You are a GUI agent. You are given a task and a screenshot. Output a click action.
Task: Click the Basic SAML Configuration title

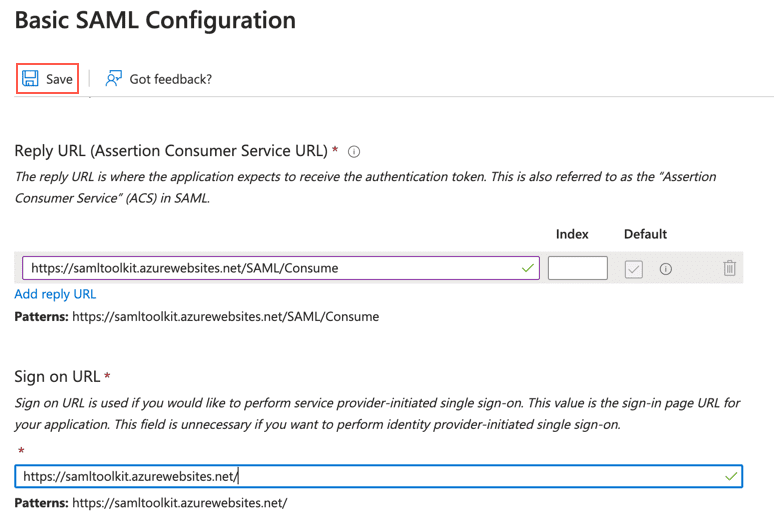[x=155, y=20]
